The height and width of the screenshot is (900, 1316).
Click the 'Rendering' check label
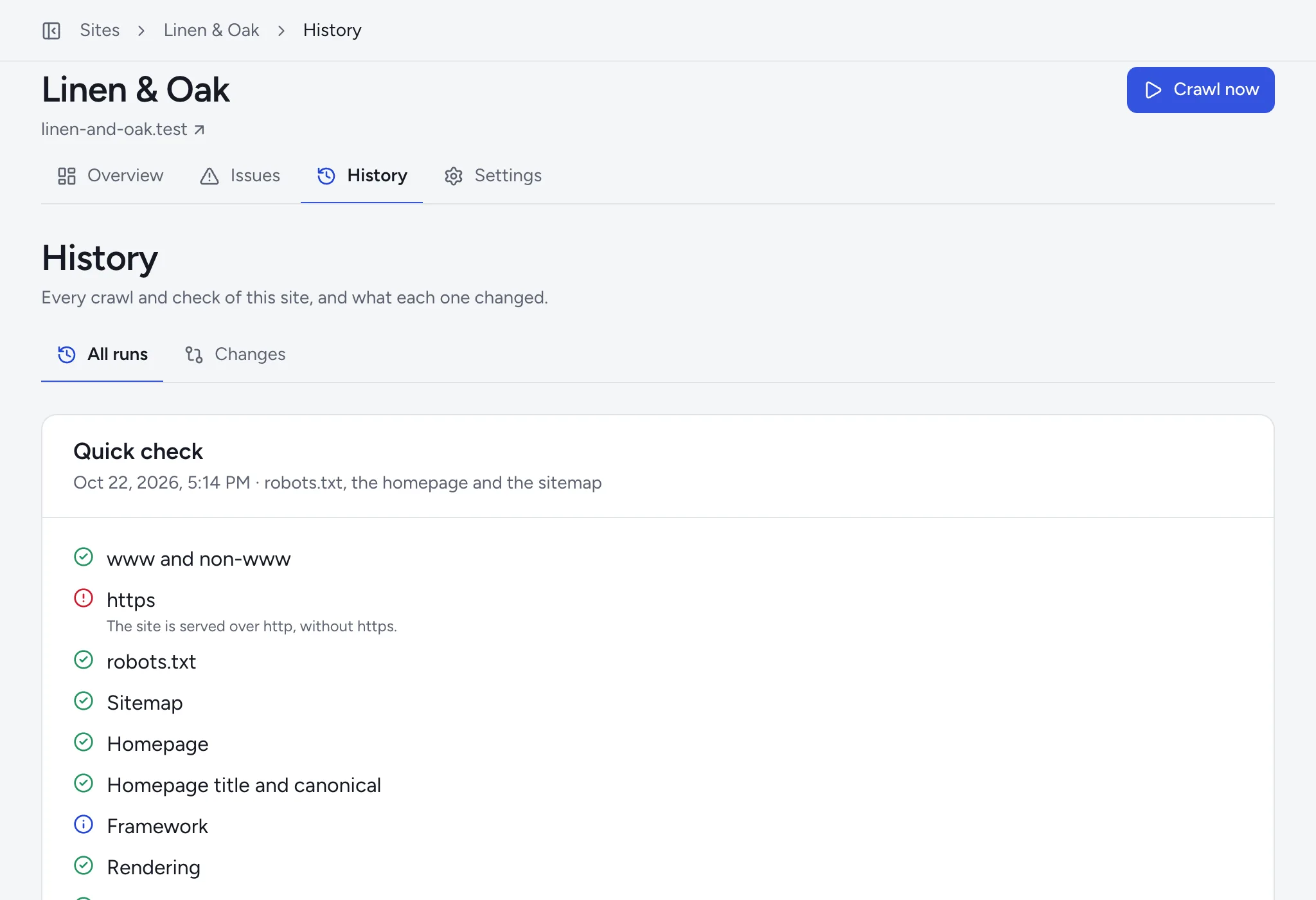coord(154,867)
